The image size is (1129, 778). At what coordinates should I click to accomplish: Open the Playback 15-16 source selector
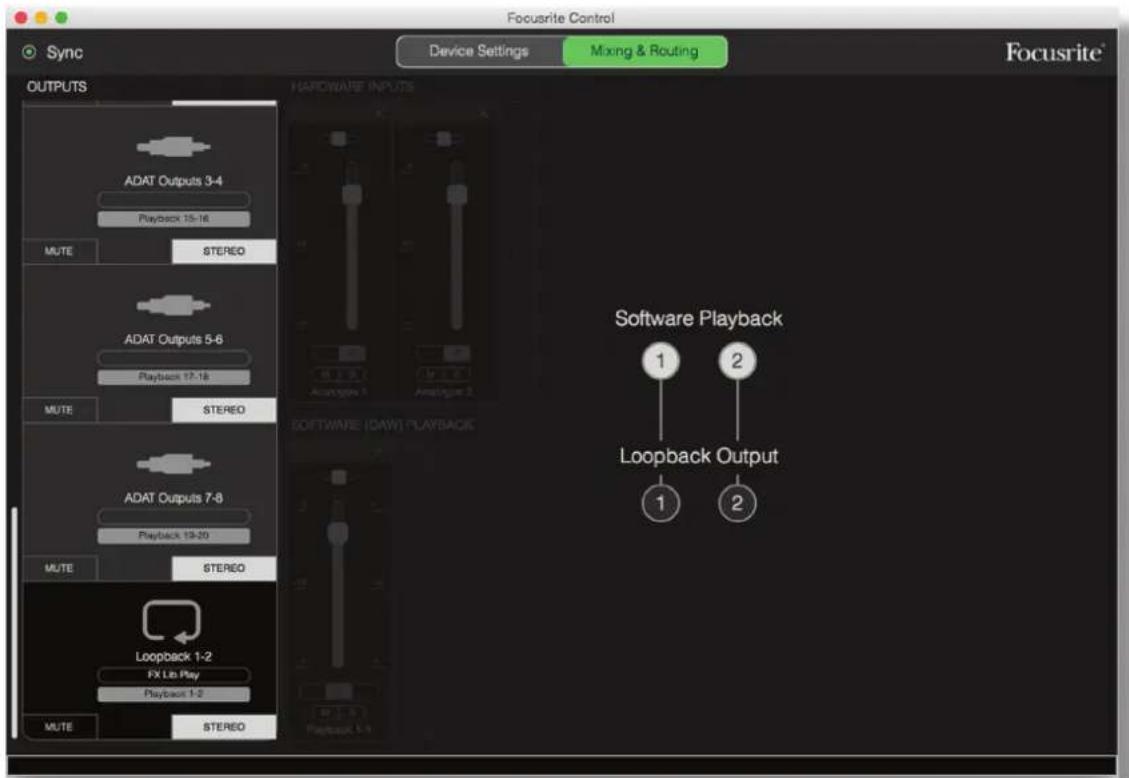(x=174, y=219)
